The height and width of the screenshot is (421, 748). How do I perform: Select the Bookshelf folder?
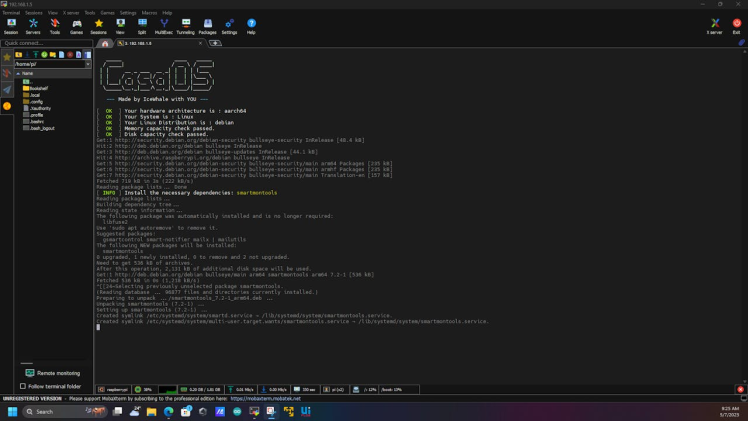(x=38, y=88)
